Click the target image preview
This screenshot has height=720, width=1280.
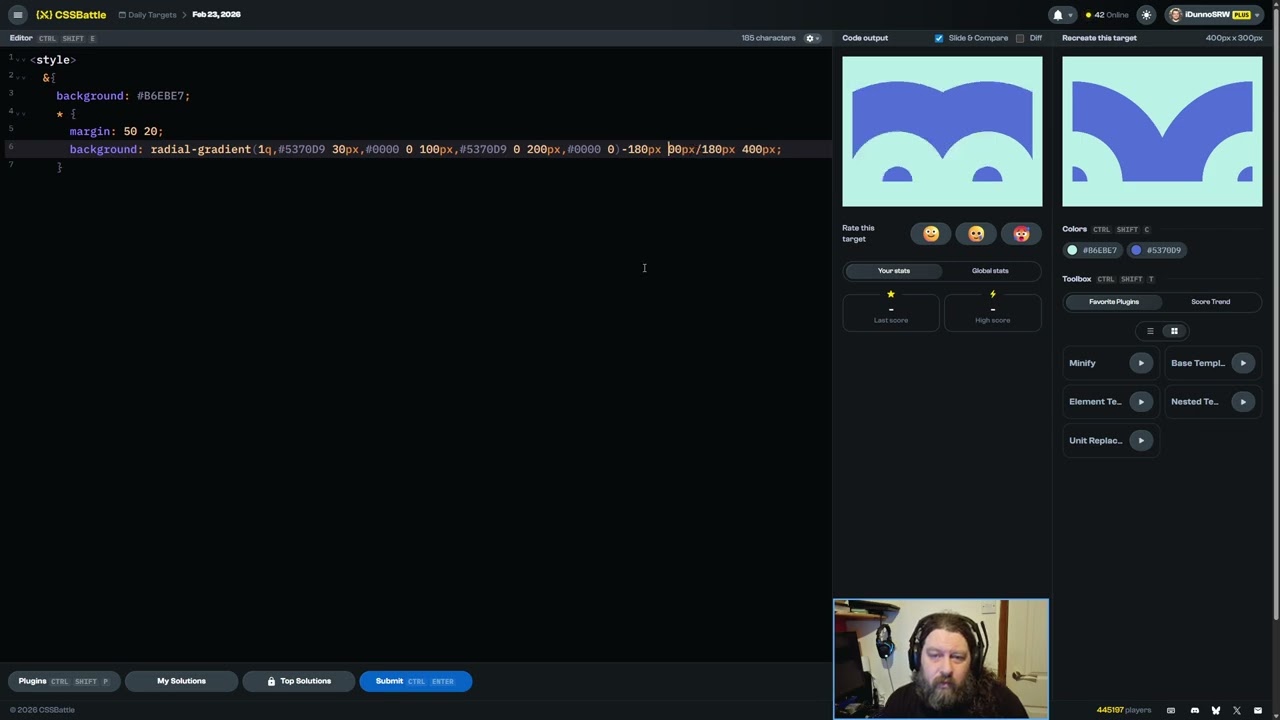click(x=1162, y=131)
